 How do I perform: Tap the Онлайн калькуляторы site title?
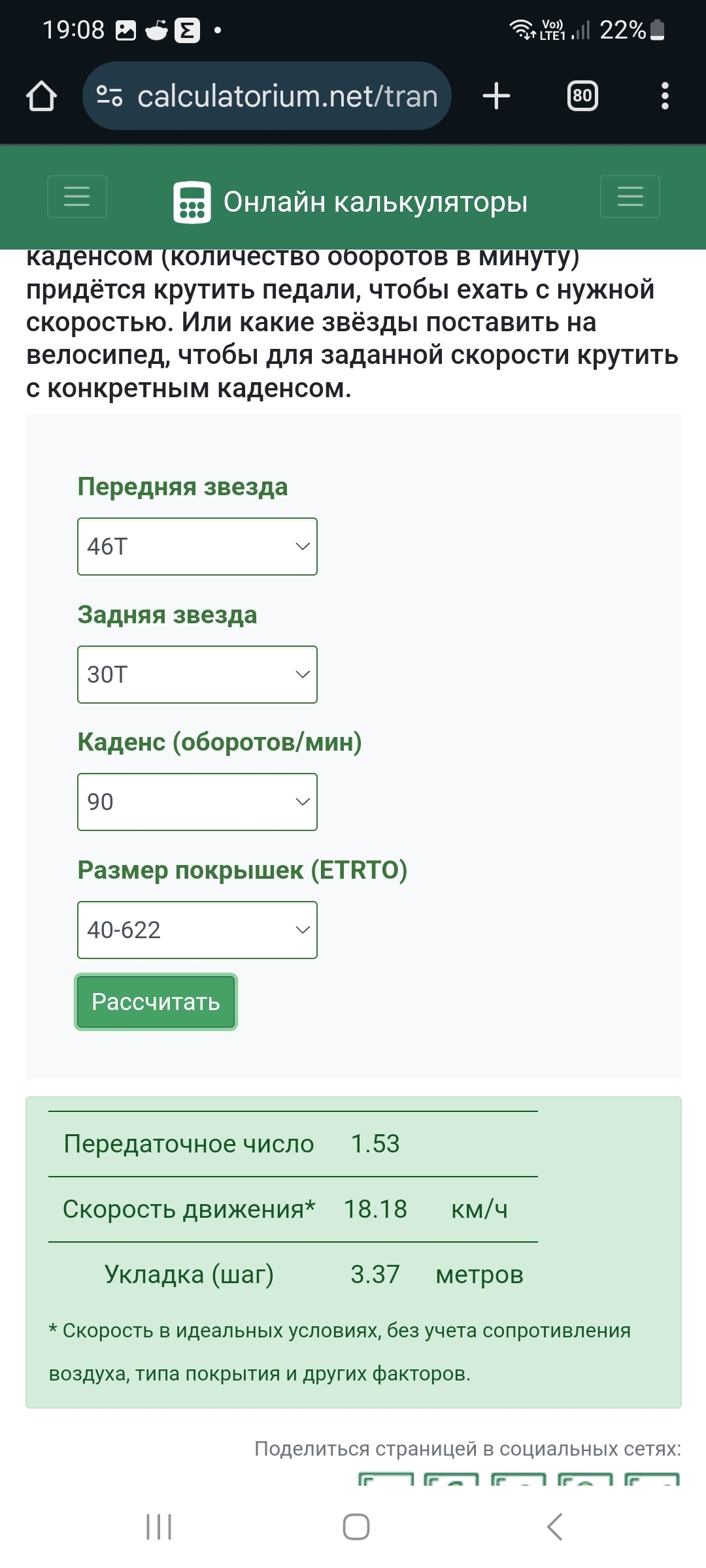tap(375, 203)
